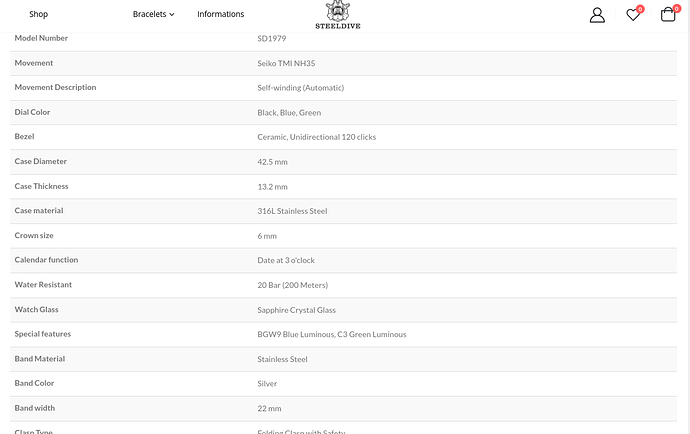Open the wishlist heart icon

[x=633, y=15]
